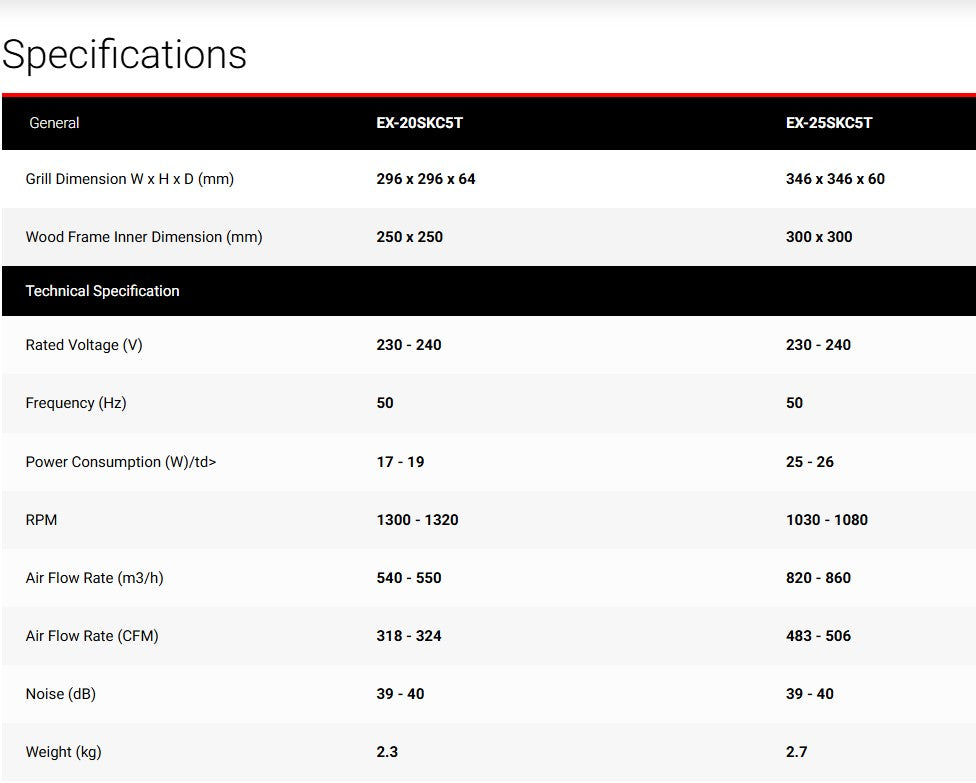Click the 2.7 weight value
976x783 pixels.
click(x=796, y=752)
